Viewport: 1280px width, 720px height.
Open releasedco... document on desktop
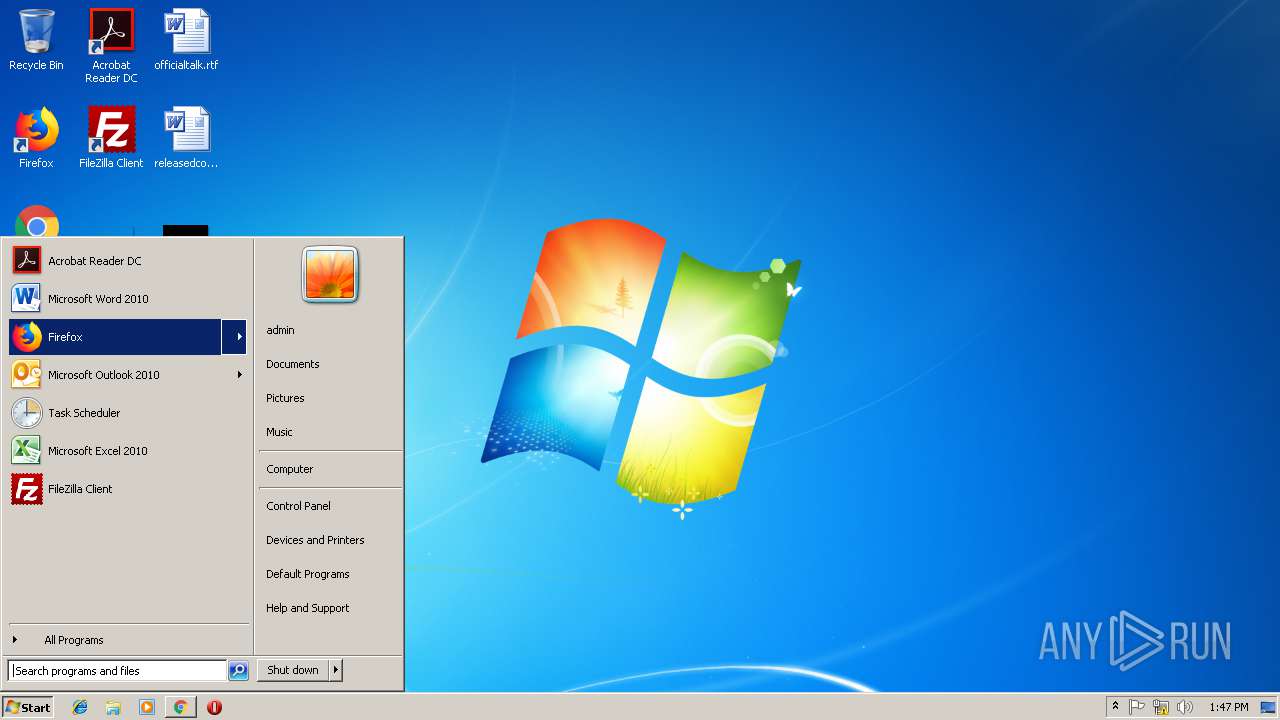(186, 138)
